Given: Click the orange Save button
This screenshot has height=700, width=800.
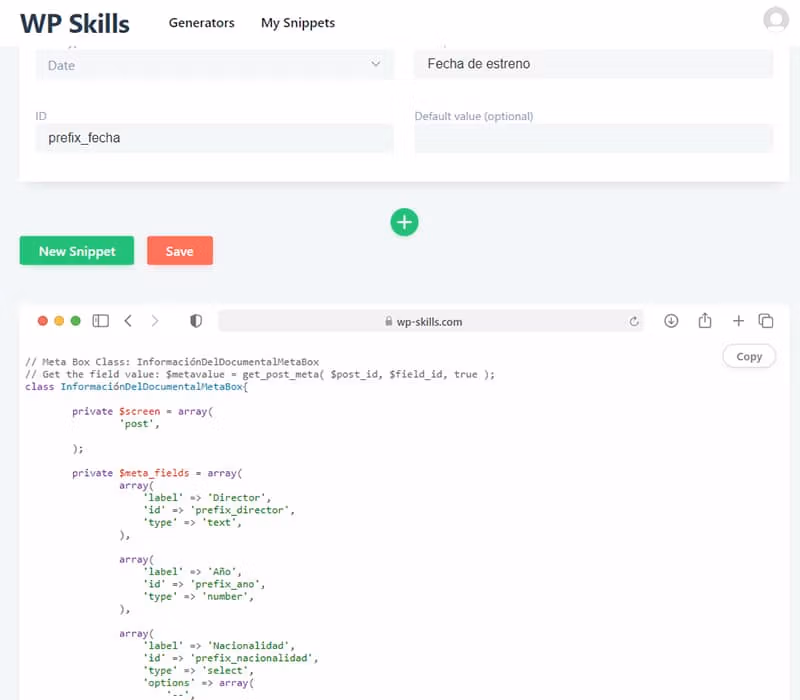Looking at the screenshot, I should click(x=180, y=251).
